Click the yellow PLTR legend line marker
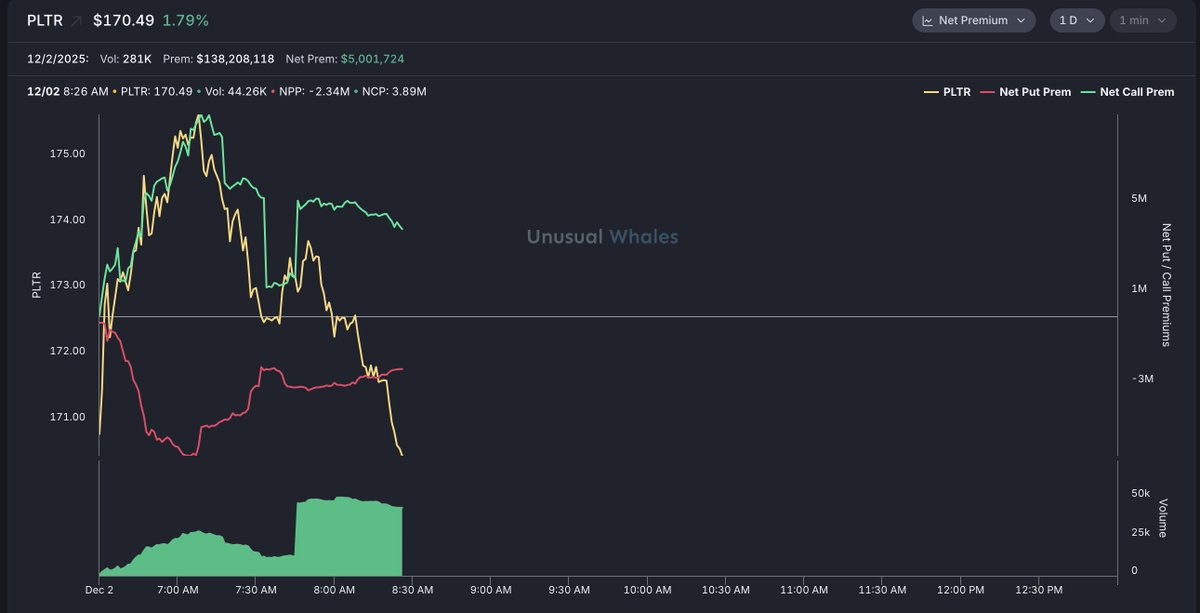 point(931,92)
